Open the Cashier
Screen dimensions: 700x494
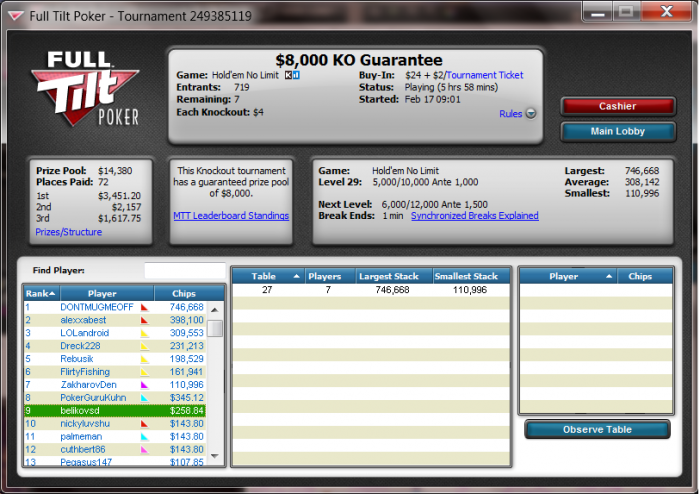[x=618, y=106]
